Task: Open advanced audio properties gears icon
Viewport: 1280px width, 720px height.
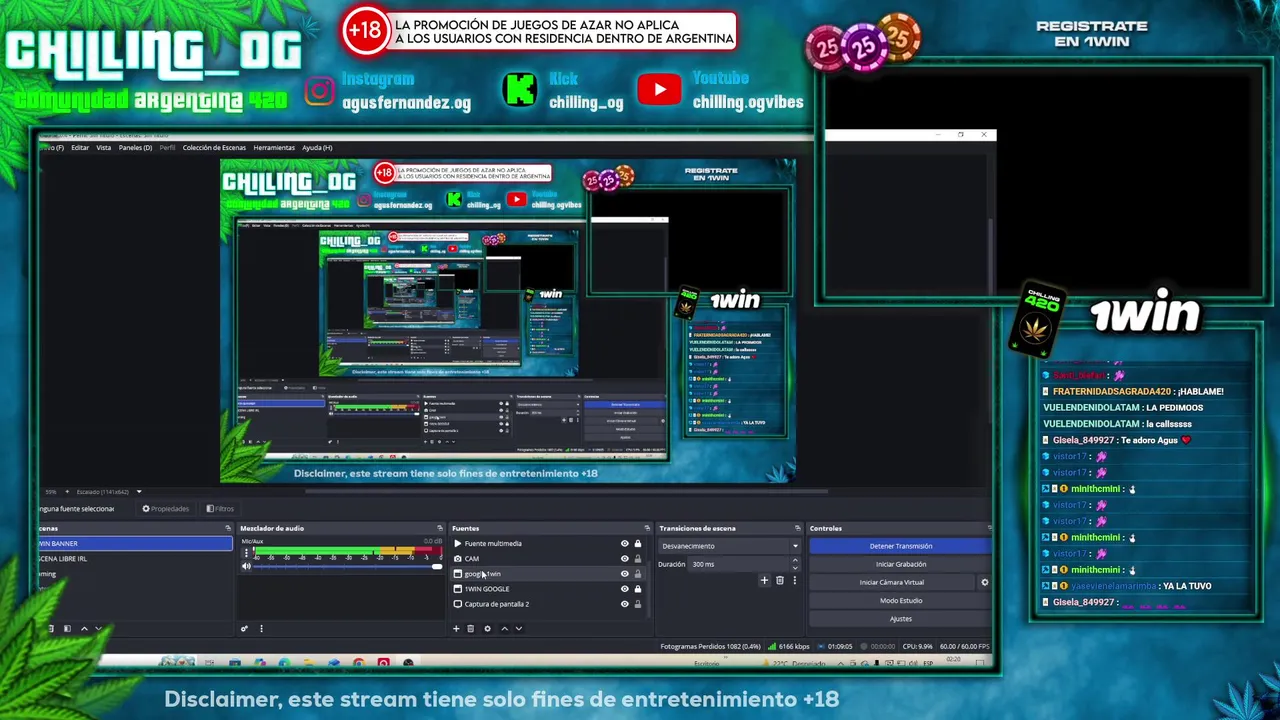Action: point(244,628)
